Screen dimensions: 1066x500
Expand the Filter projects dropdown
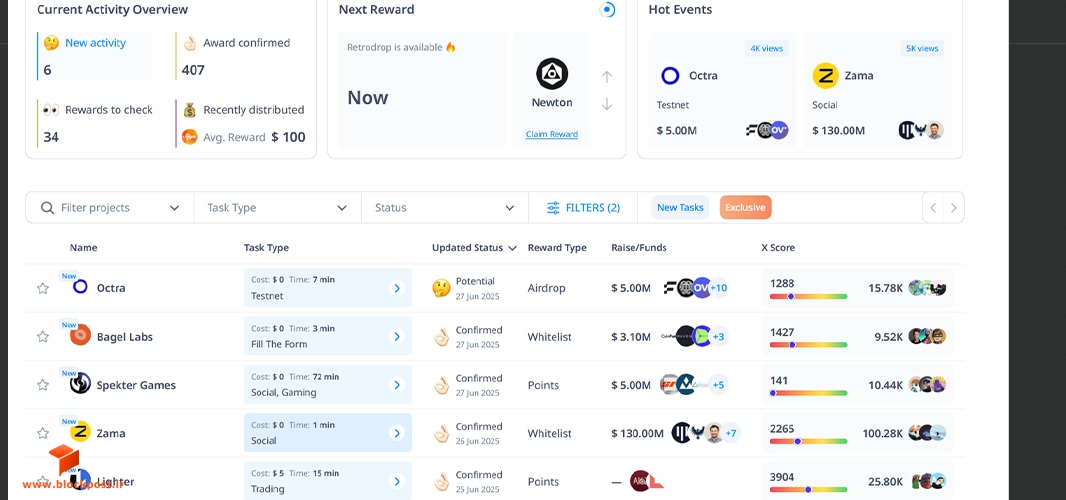click(x=174, y=208)
